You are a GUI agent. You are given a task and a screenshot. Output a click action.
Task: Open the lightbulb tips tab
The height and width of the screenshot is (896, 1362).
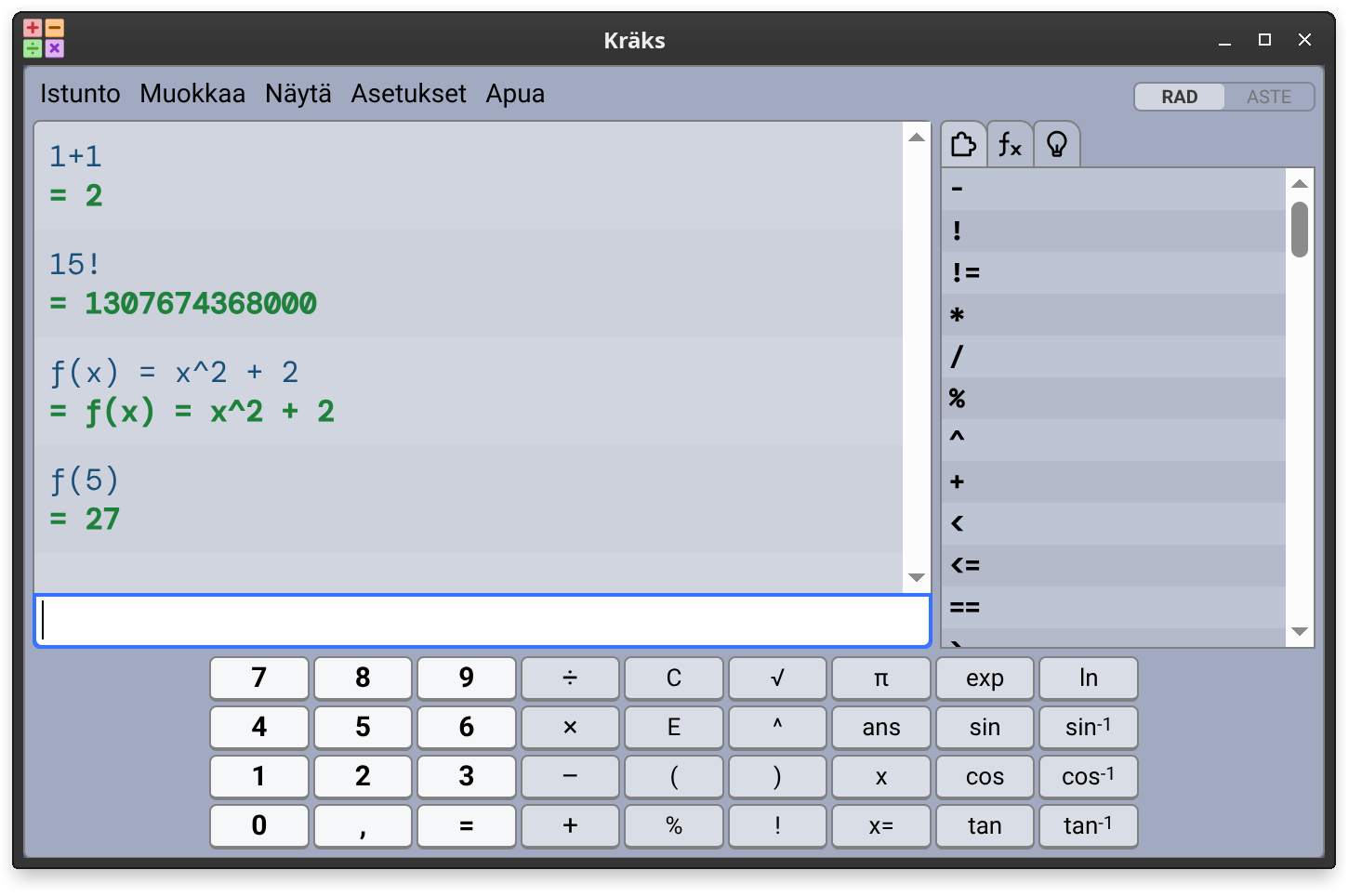point(1057,144)
